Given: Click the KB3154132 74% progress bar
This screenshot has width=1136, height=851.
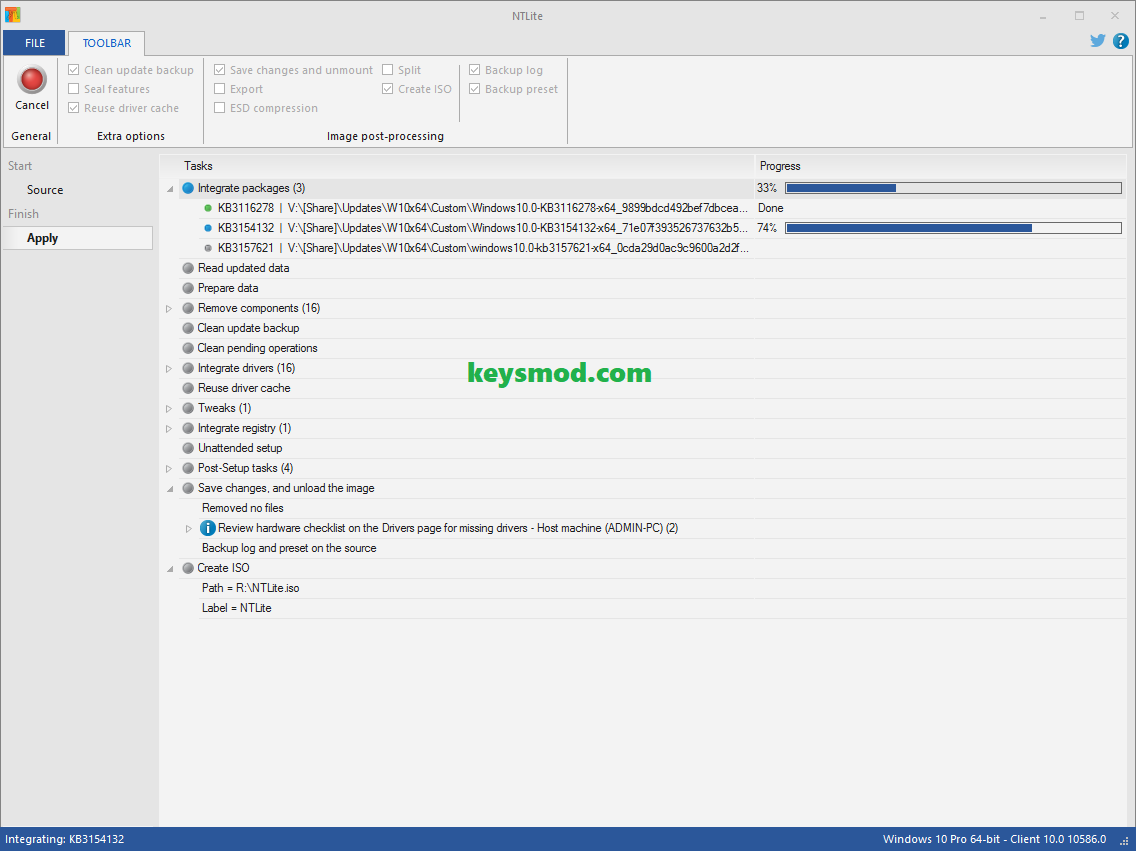Looking at the screenshot, I should tap(953, 228).
